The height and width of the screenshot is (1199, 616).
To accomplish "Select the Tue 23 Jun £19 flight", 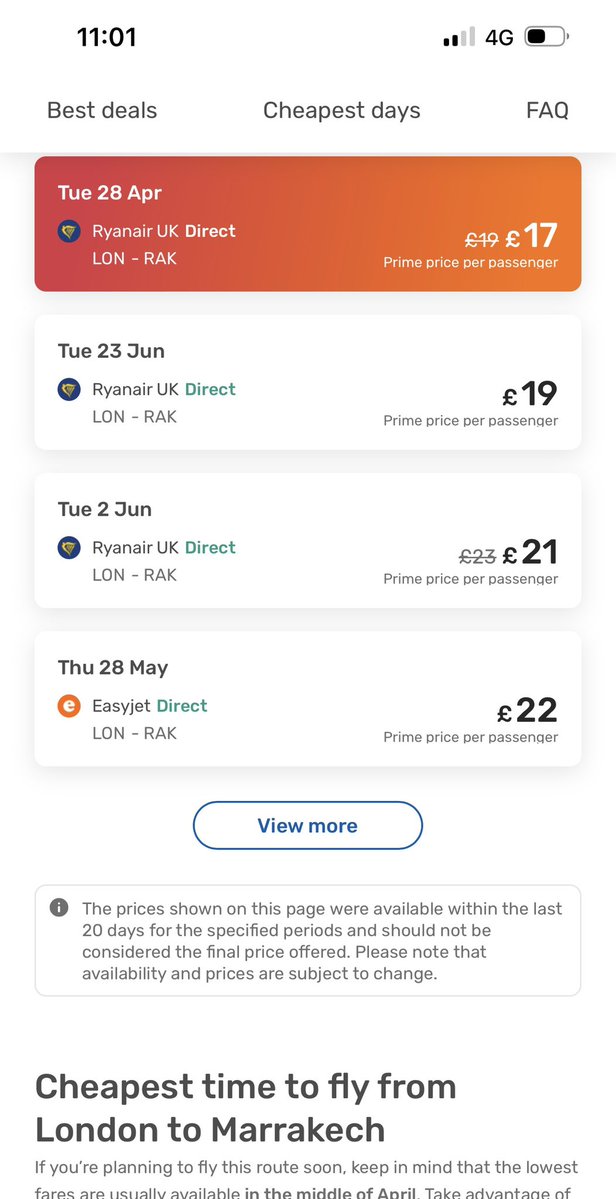I will (x=308, y=382).
